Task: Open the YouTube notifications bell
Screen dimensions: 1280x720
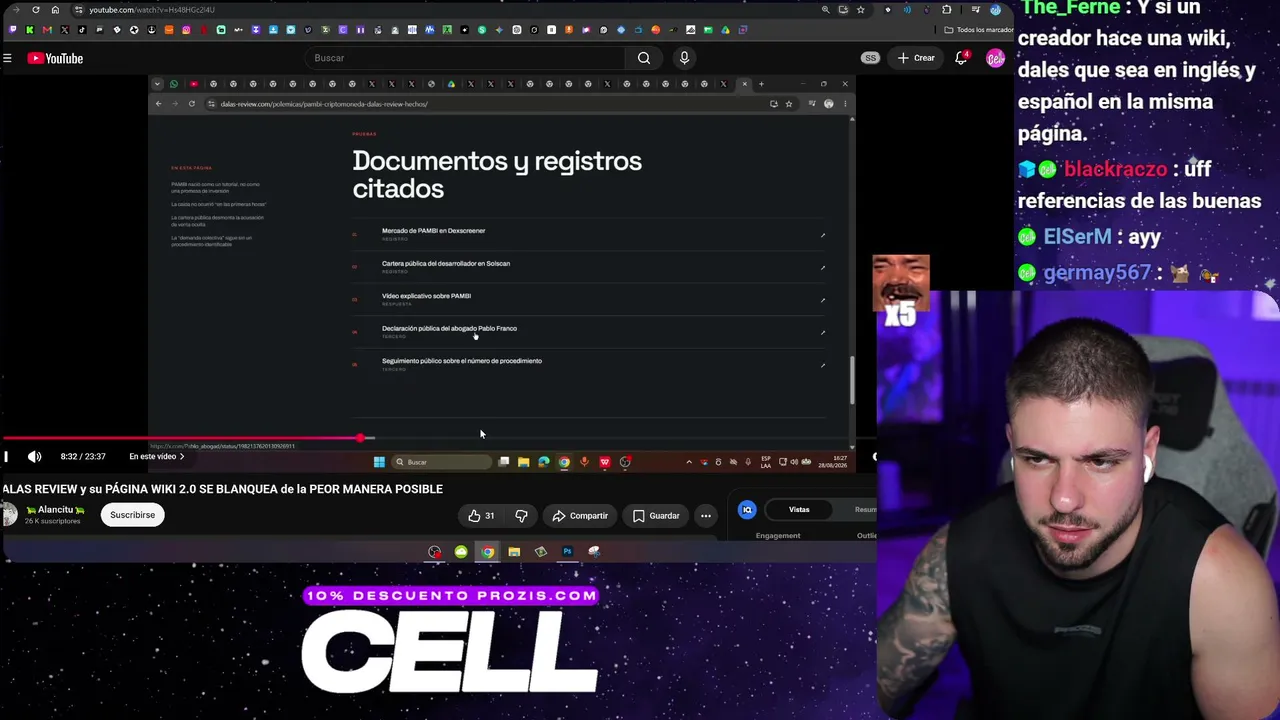Action: tap(961, 58)
